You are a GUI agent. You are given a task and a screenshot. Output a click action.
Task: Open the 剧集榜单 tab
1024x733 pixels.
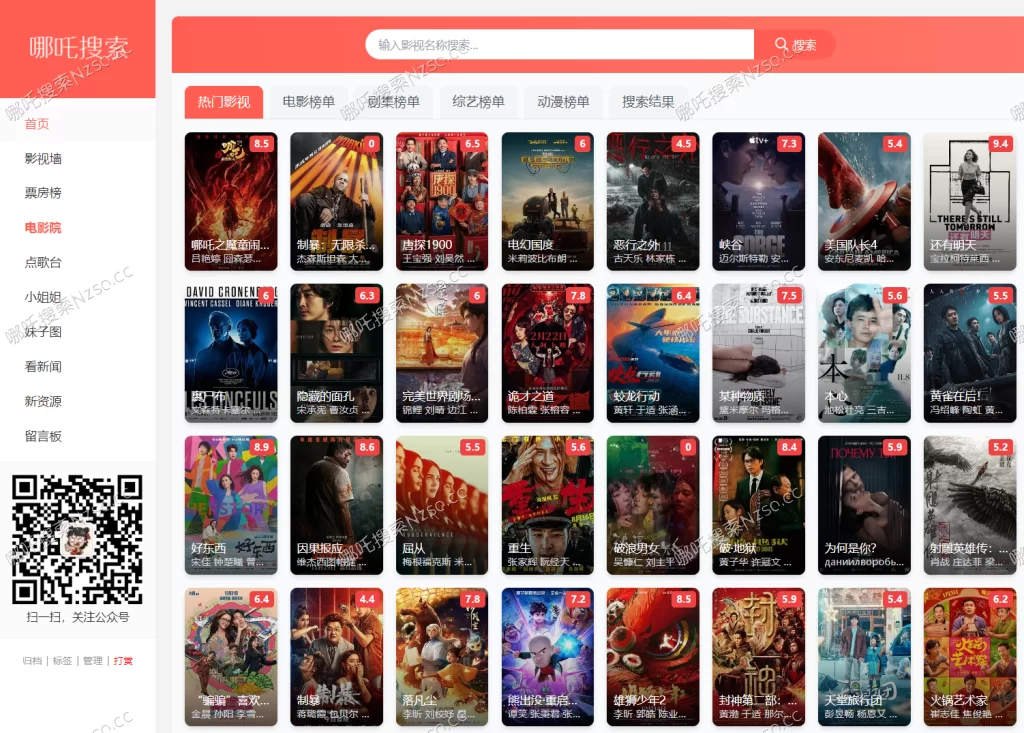coord(393,102)
